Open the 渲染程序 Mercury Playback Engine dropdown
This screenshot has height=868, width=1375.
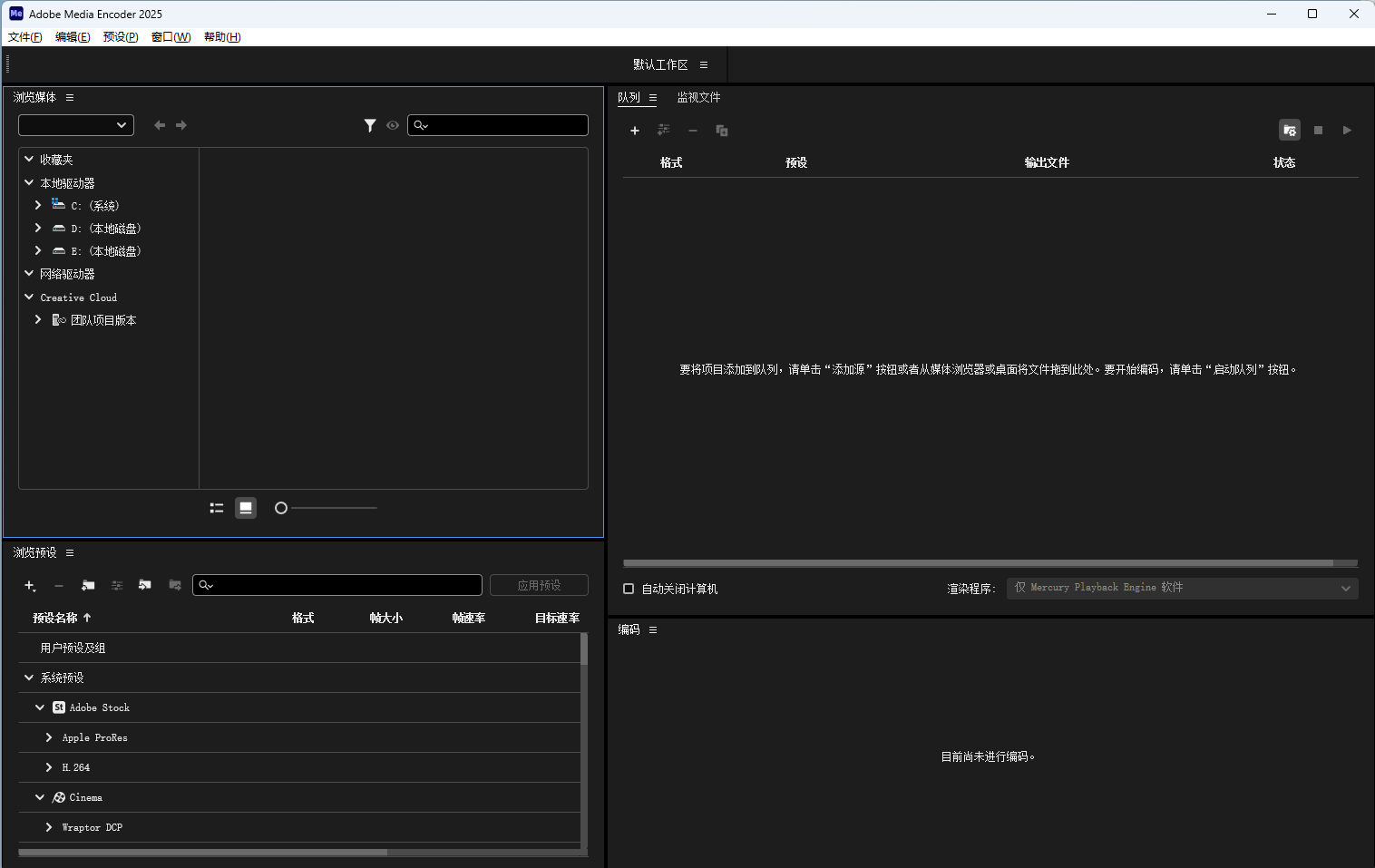1183,588
